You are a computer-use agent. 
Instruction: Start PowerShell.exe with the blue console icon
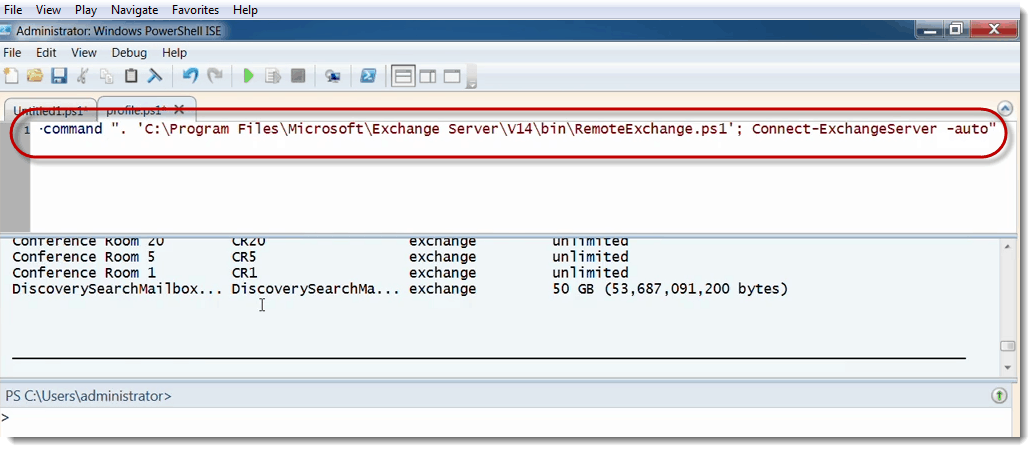(368, 77)
